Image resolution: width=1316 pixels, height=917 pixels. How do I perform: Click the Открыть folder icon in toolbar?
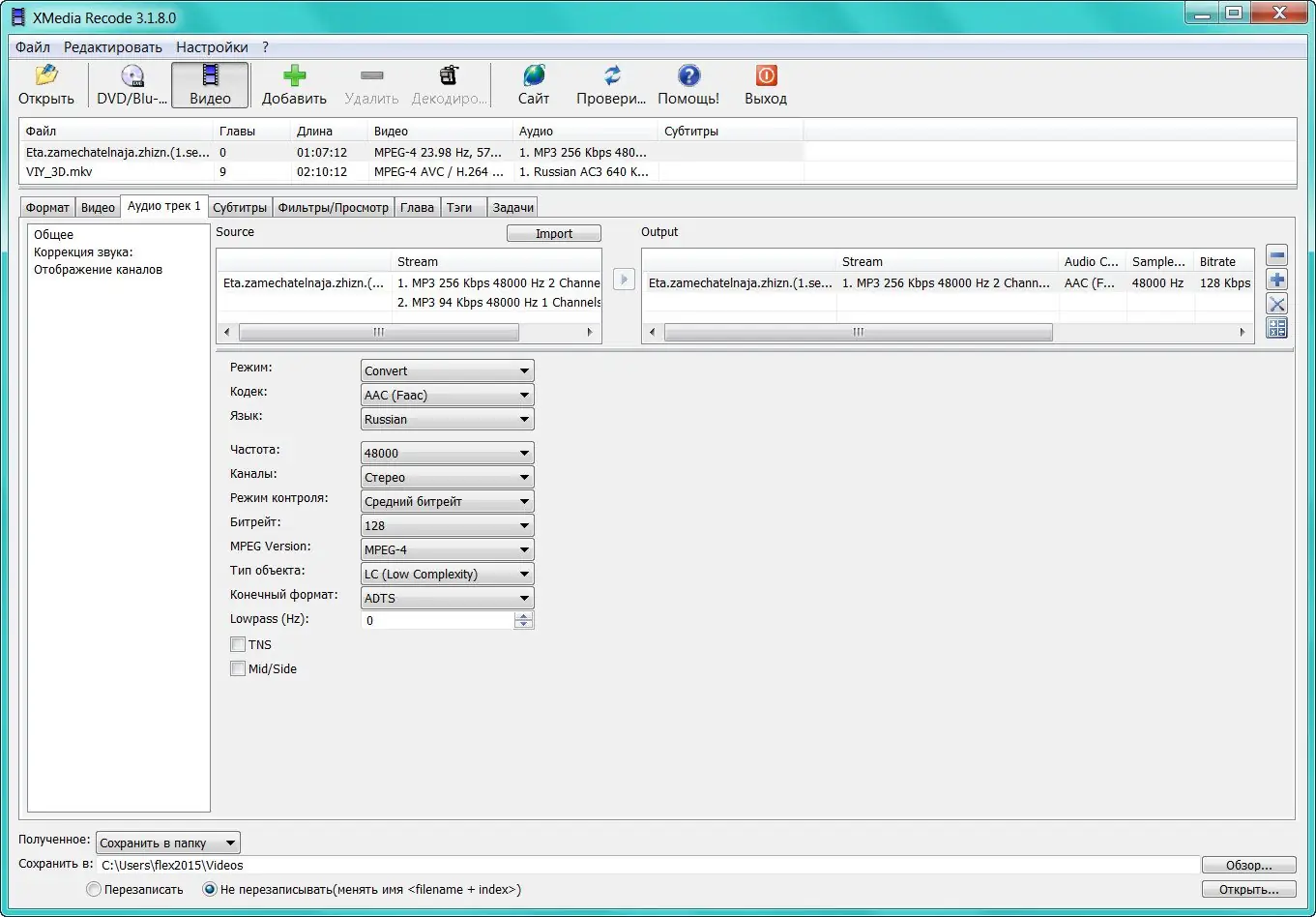(x=45, y=75)
